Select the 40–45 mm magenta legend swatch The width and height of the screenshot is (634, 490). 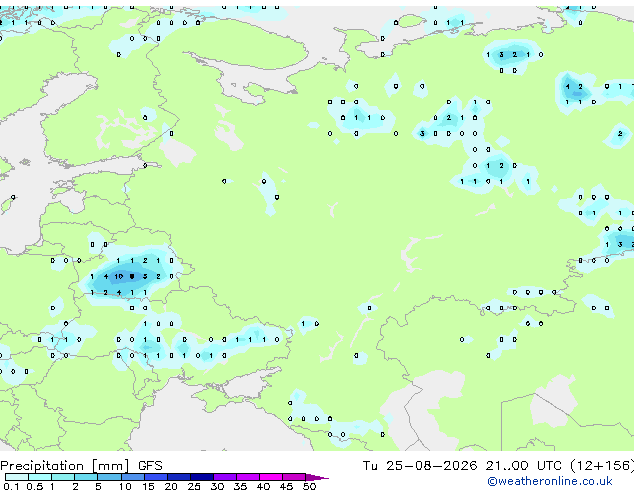[271, 477]
